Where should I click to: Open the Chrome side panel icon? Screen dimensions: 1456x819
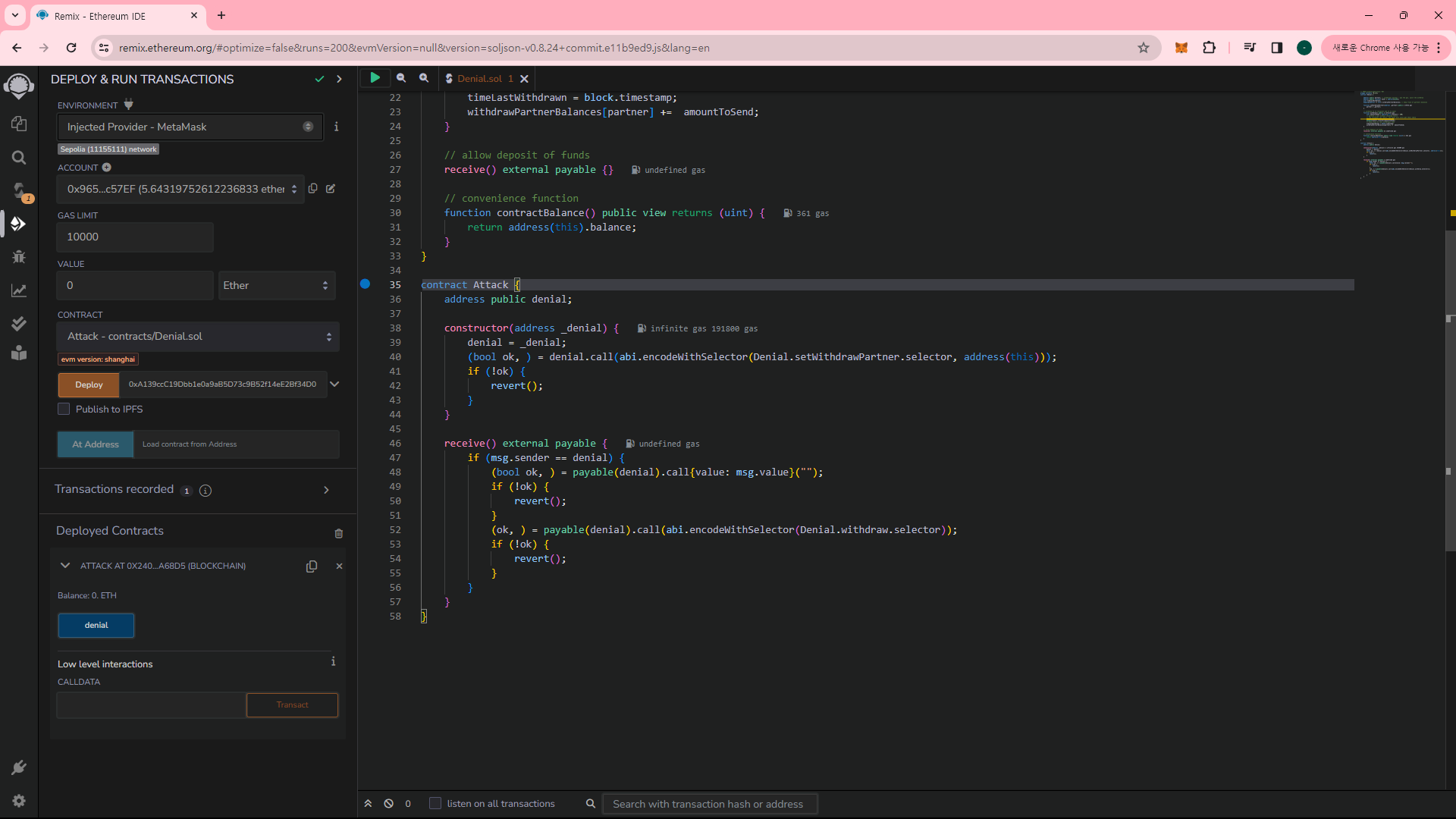pyautogui.click(x=1277, y=48)
